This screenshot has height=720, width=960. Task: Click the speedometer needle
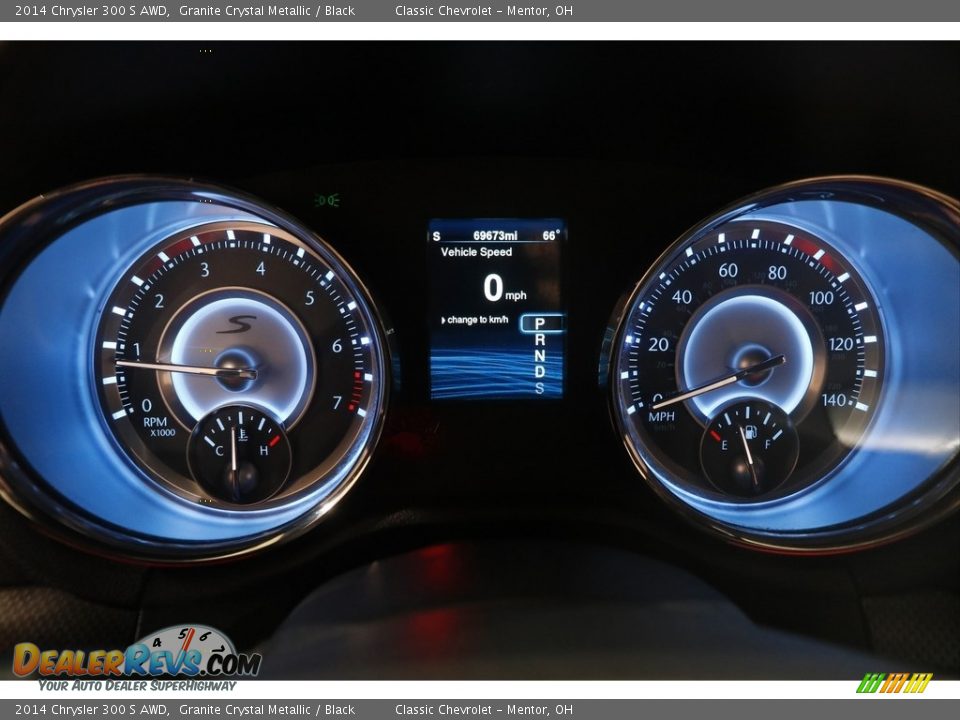(x=719, y=383)
